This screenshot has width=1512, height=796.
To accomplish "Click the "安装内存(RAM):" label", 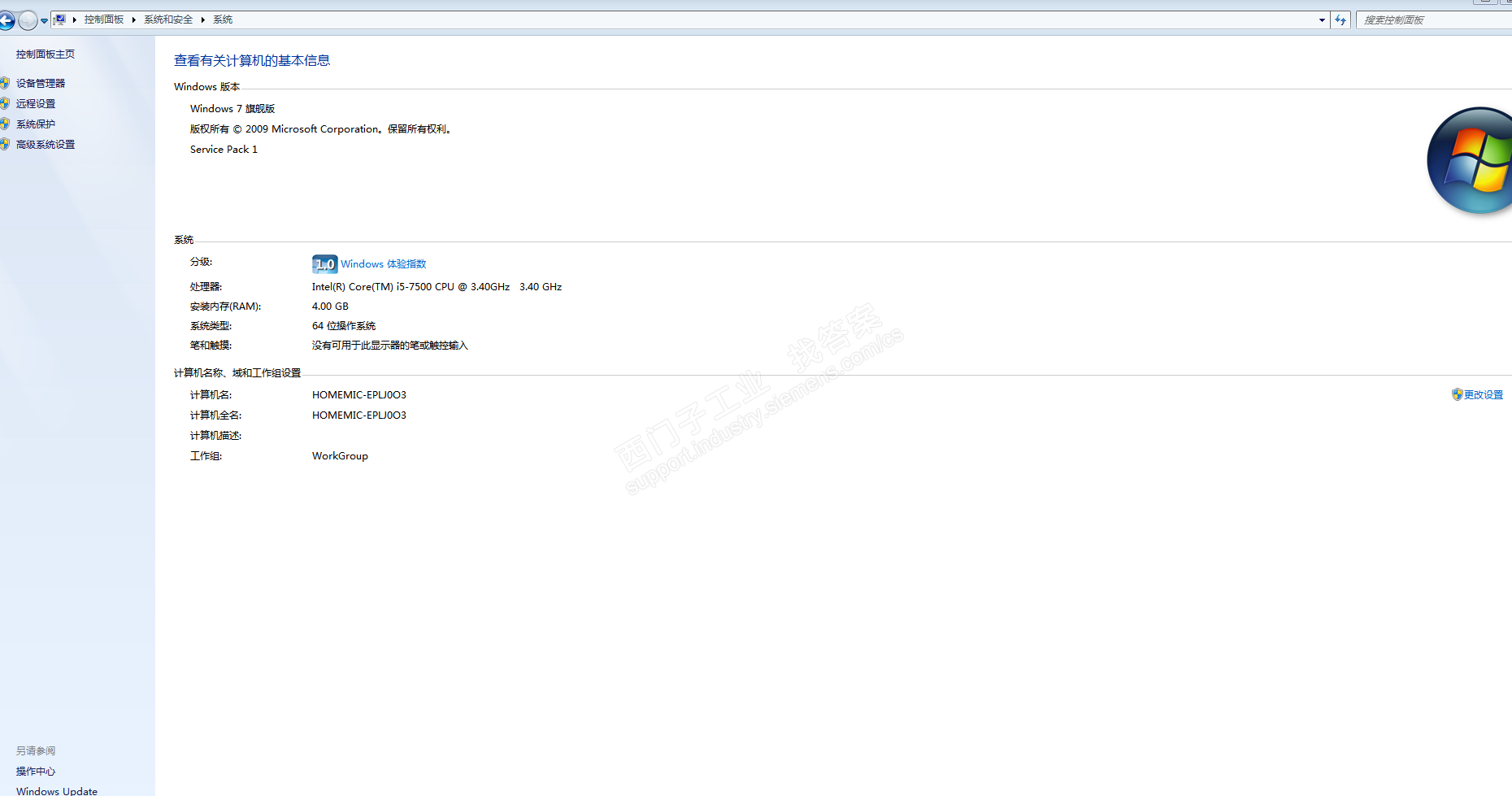I will [225, 307].
